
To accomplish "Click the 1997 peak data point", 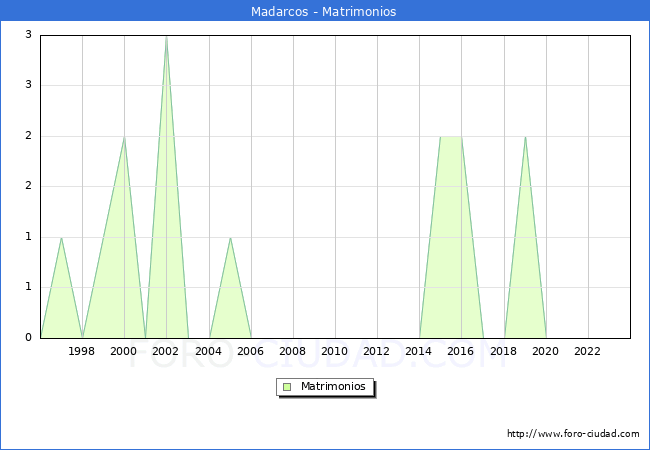I will tap(61, 238).
